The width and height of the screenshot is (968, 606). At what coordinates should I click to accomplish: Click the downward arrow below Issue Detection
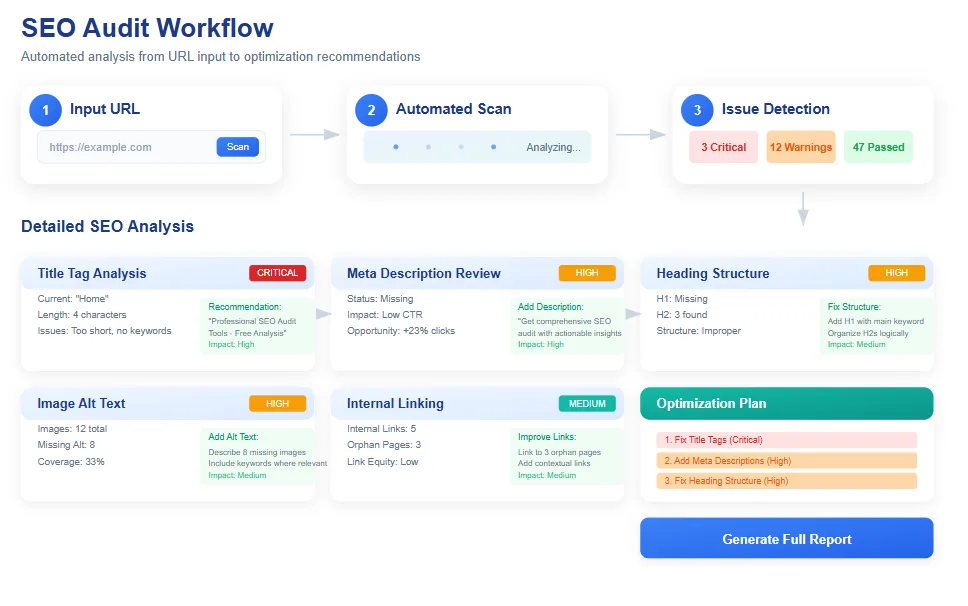pos(803,207)
